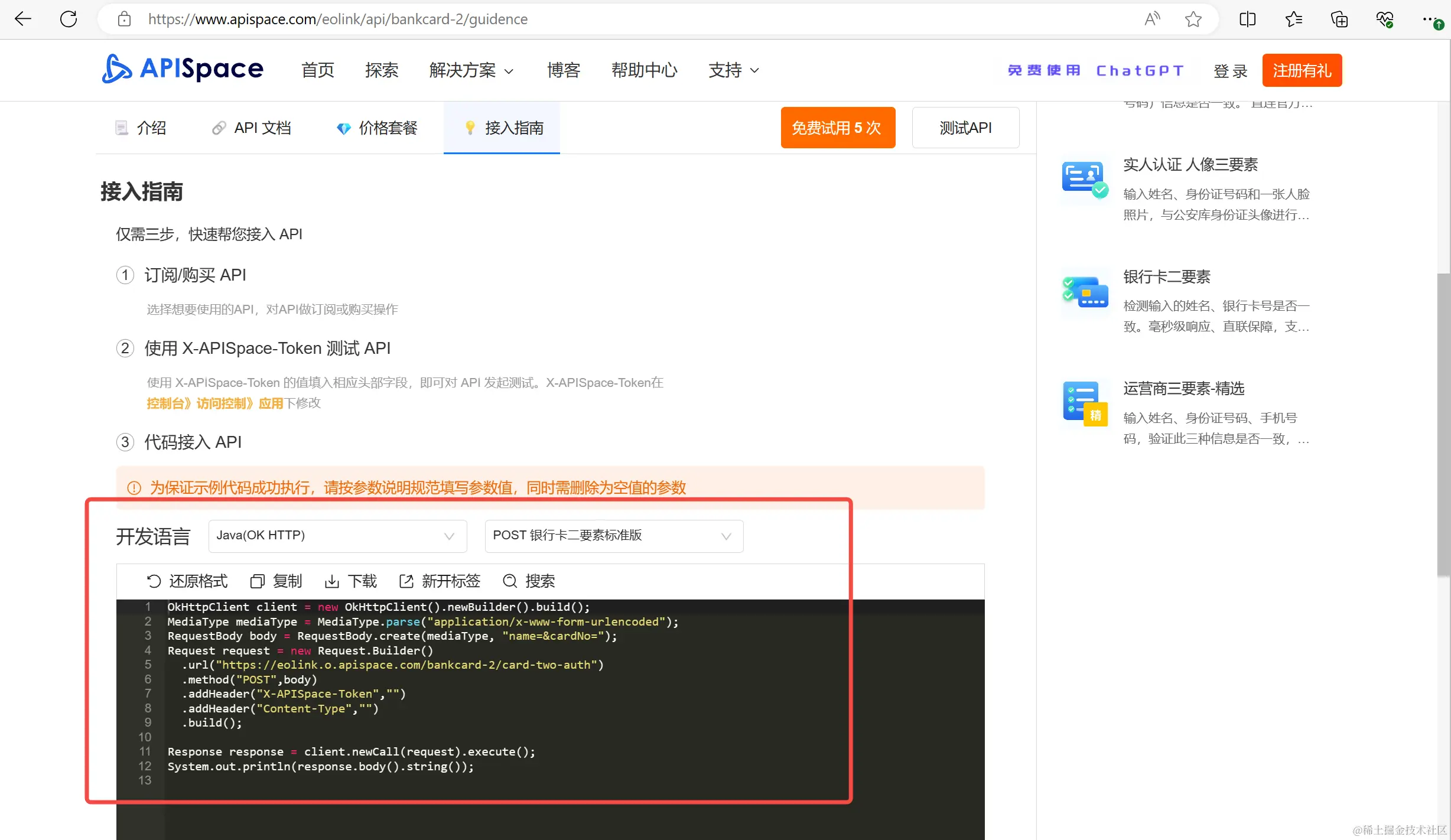
Task: Click the APISpace logo
Action: [x=183, y=70]
